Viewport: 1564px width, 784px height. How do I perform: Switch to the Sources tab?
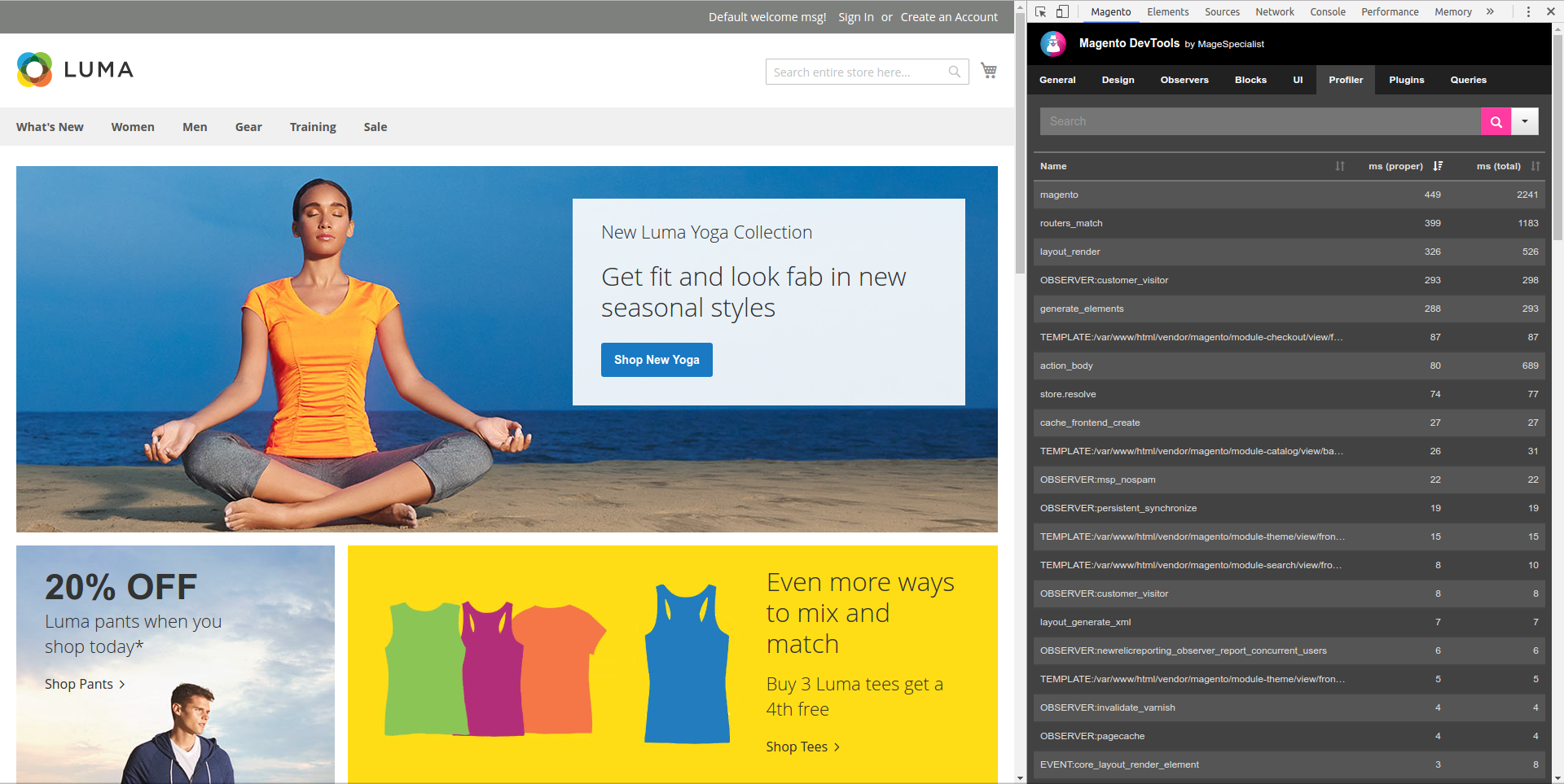tap(1222, 11)
